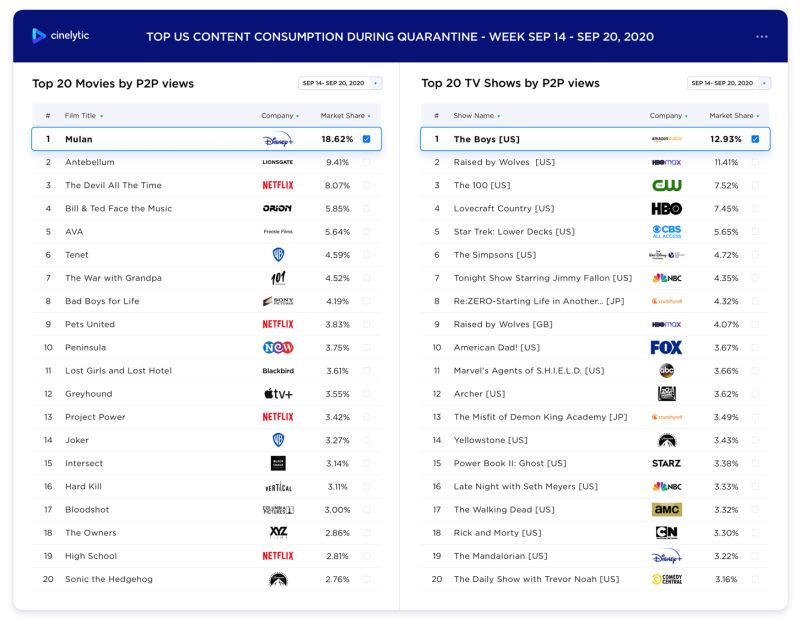Click the '#' column header in Movies table

click(48, 116)
